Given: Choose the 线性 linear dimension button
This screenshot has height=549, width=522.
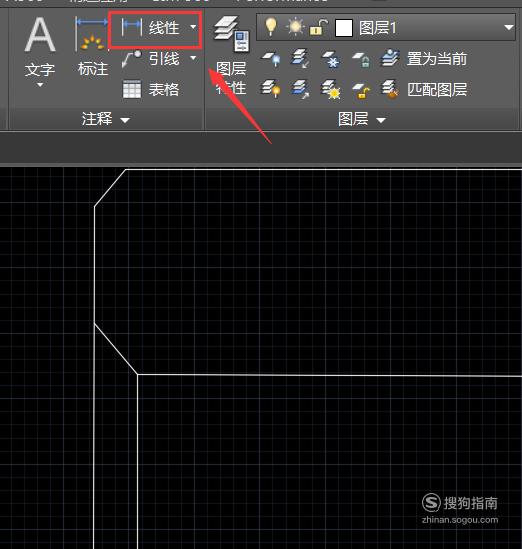Looking at the screenshot, I should 151,28.
